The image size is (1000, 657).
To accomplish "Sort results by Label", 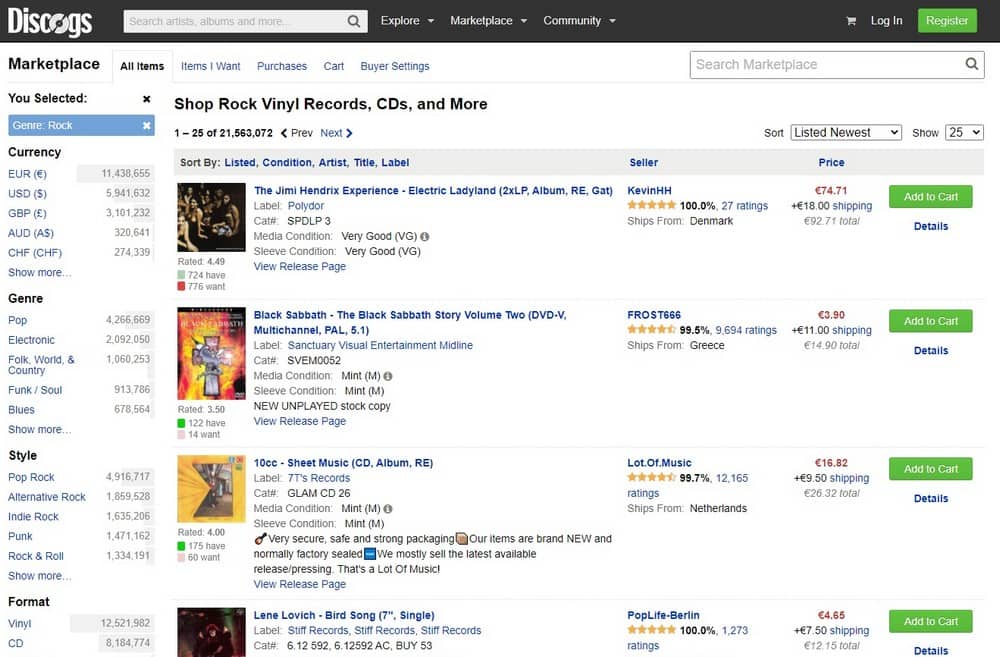I will [395, 163].
